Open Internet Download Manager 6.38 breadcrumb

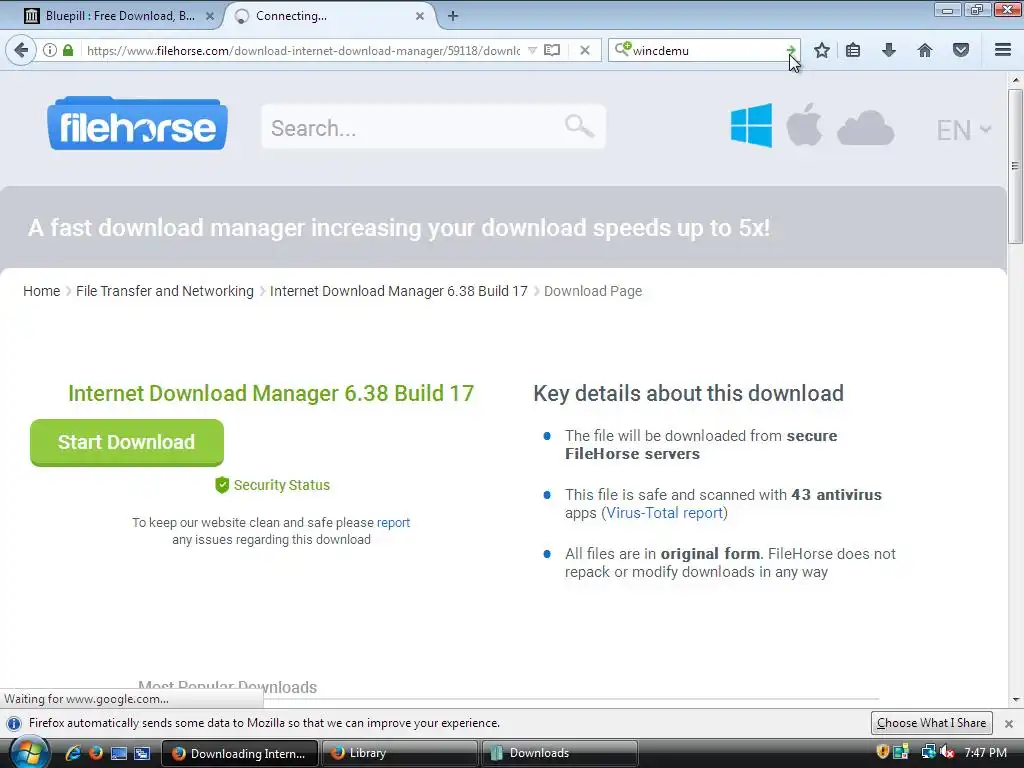coord(398,291)
